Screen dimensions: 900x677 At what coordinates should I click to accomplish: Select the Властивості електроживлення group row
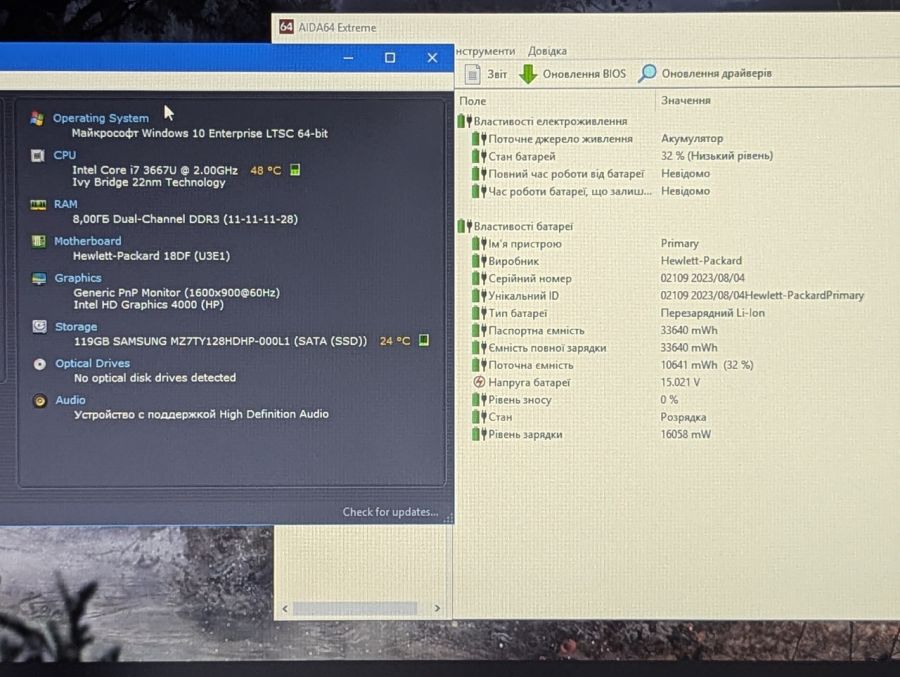pyautogui.click(x=542, y=121)
